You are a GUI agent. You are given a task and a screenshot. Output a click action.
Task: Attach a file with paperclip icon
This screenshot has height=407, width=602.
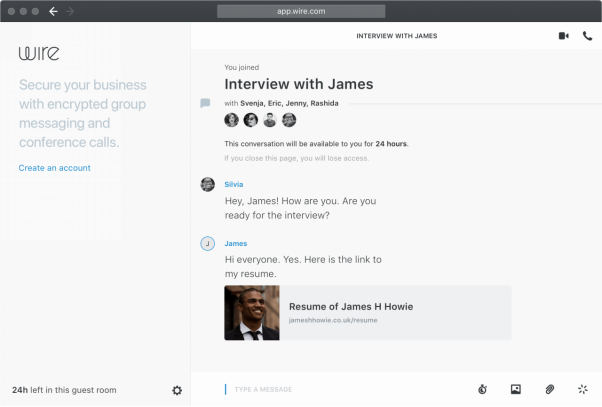point(550,389)
